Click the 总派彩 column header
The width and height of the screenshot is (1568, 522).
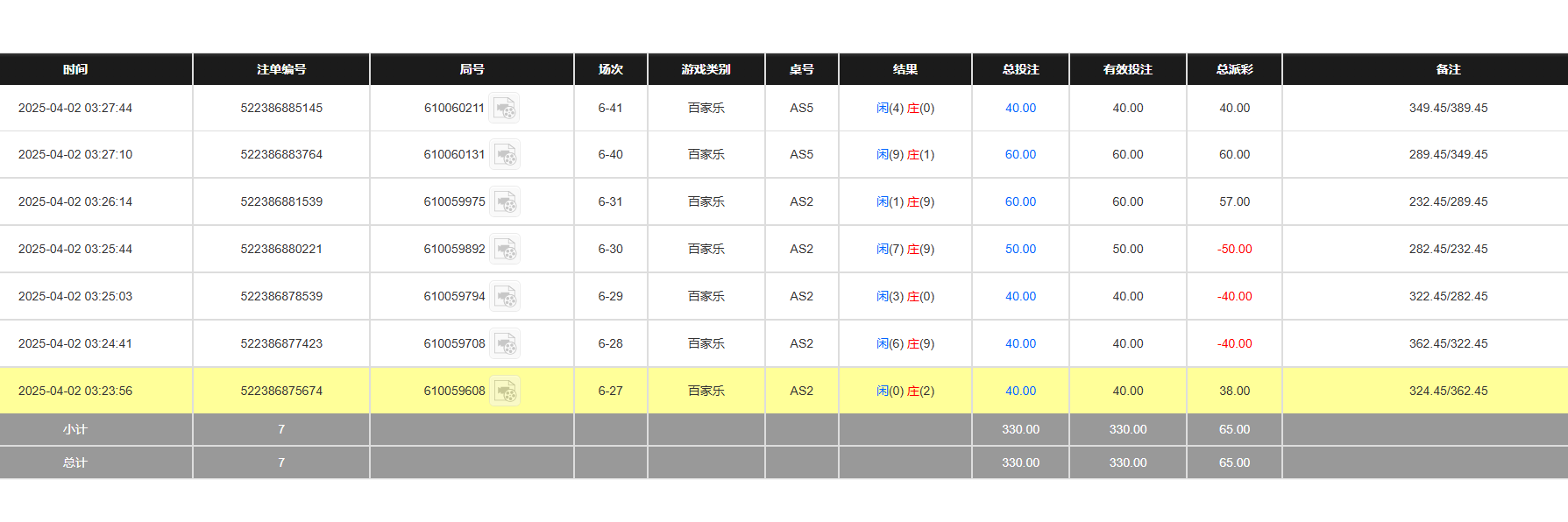(x=1234, y=69)
